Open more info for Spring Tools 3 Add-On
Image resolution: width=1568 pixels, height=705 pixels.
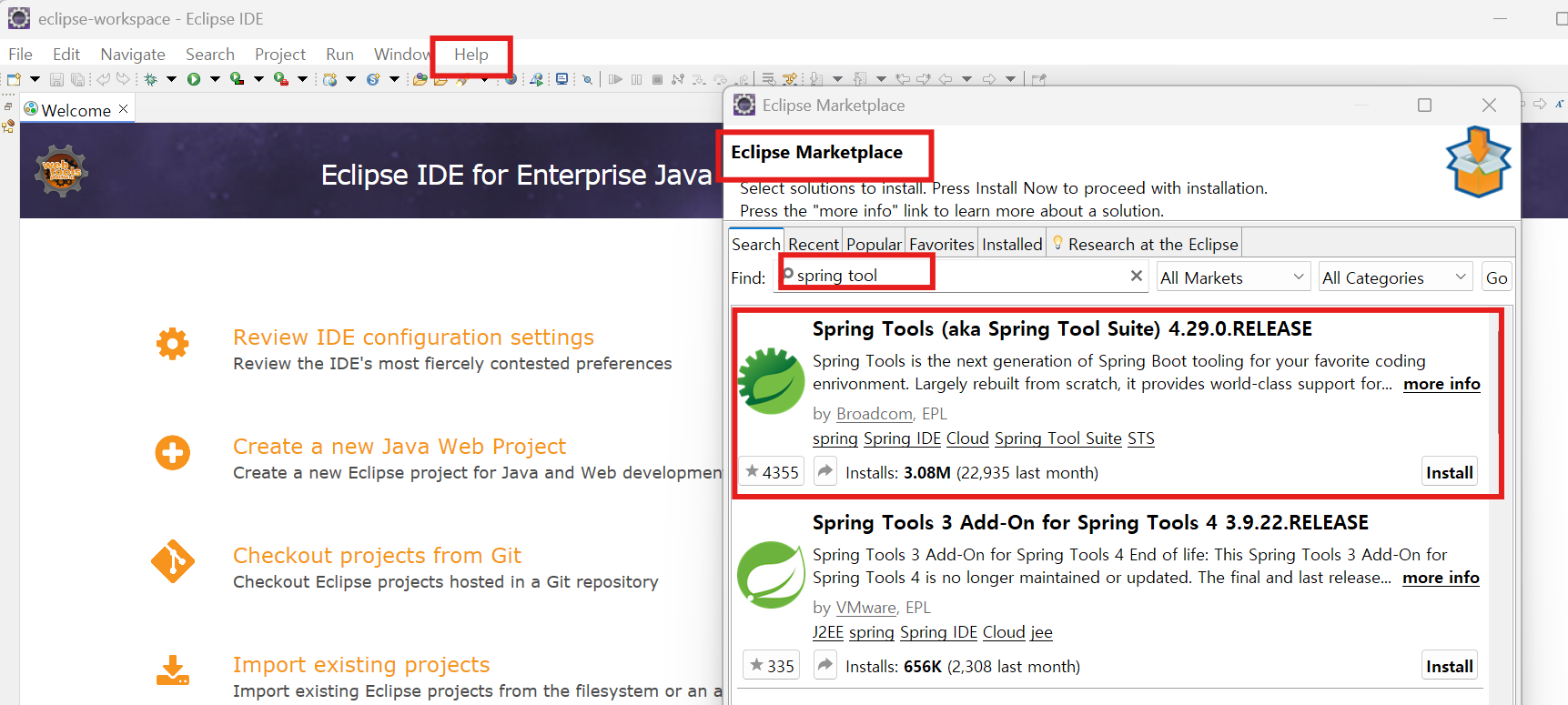pos(1441,578)
